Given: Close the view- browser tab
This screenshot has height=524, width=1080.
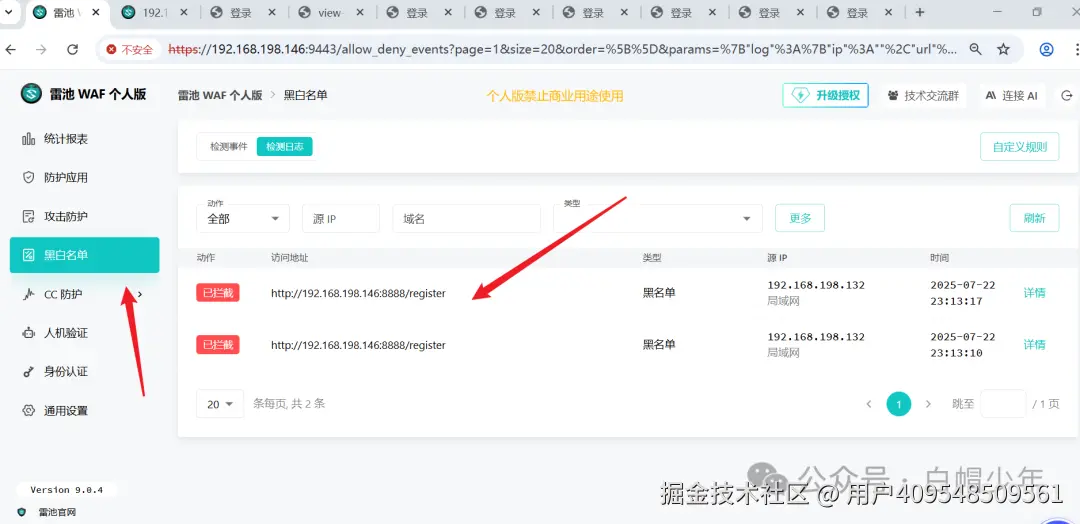Looking at the screenshot, I should 359,12.
